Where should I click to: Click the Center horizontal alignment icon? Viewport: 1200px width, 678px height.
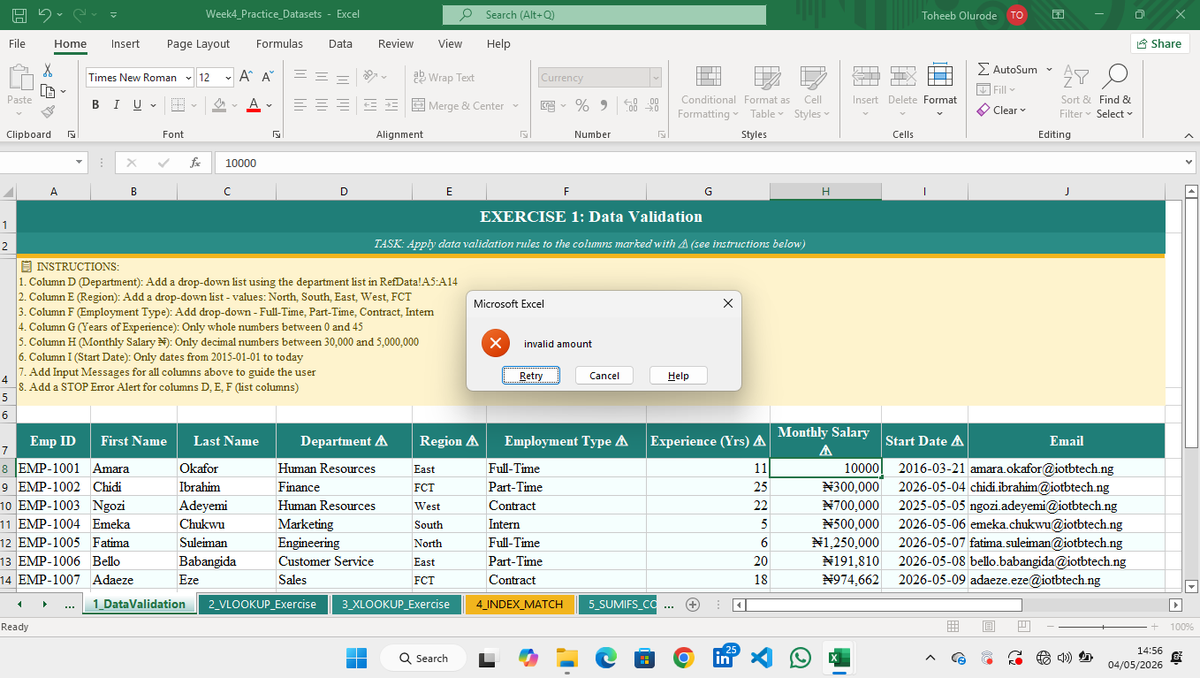pyautogui.click(x=320, y=105)
